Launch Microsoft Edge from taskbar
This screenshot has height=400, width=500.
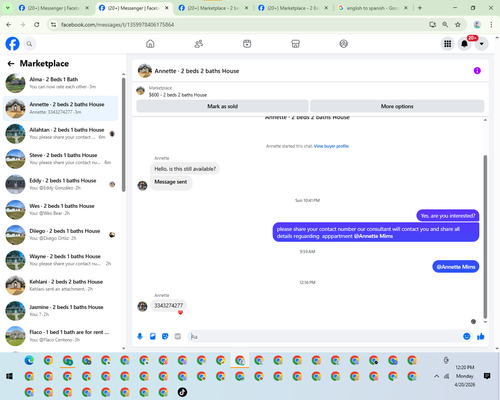point(29,360)
